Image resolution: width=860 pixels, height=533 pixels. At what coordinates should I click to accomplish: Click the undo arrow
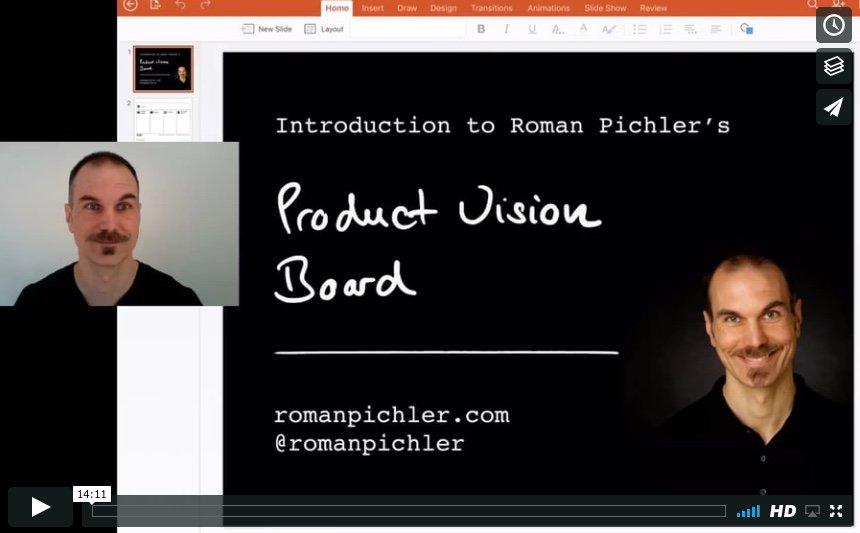pos(180,5)
